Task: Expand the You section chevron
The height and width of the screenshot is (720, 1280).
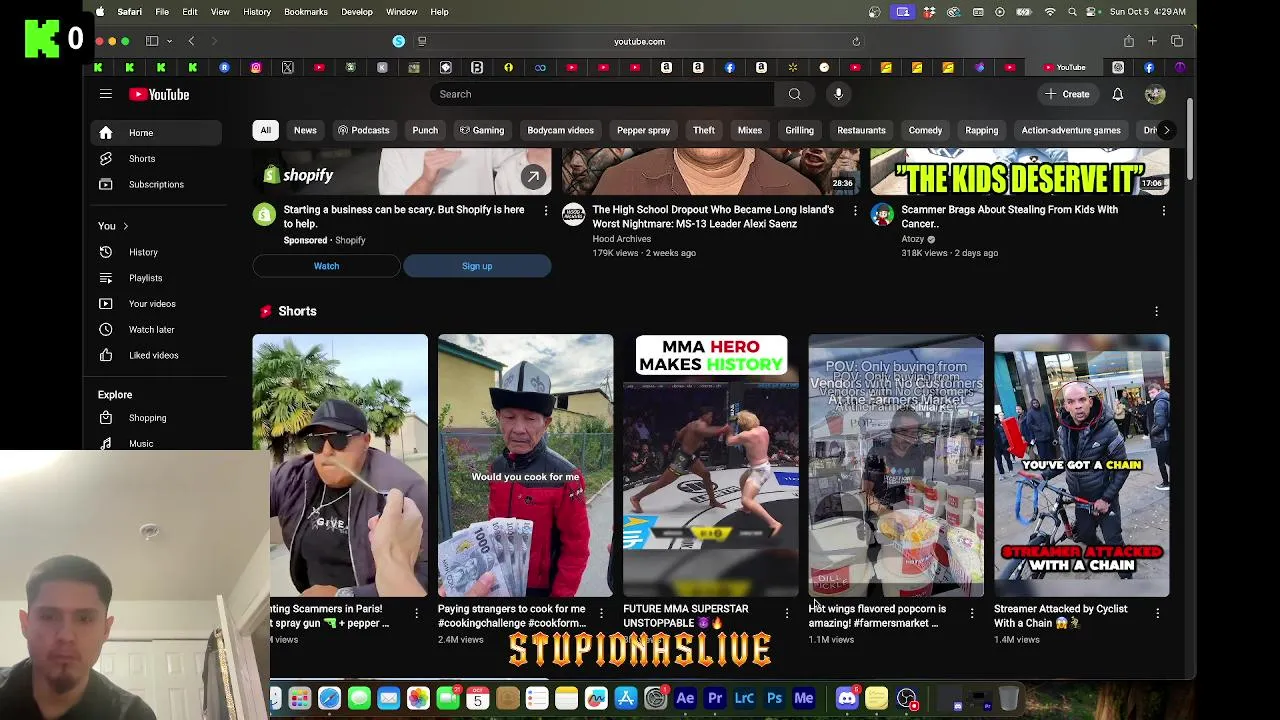Action: click(x=125, y=226)
